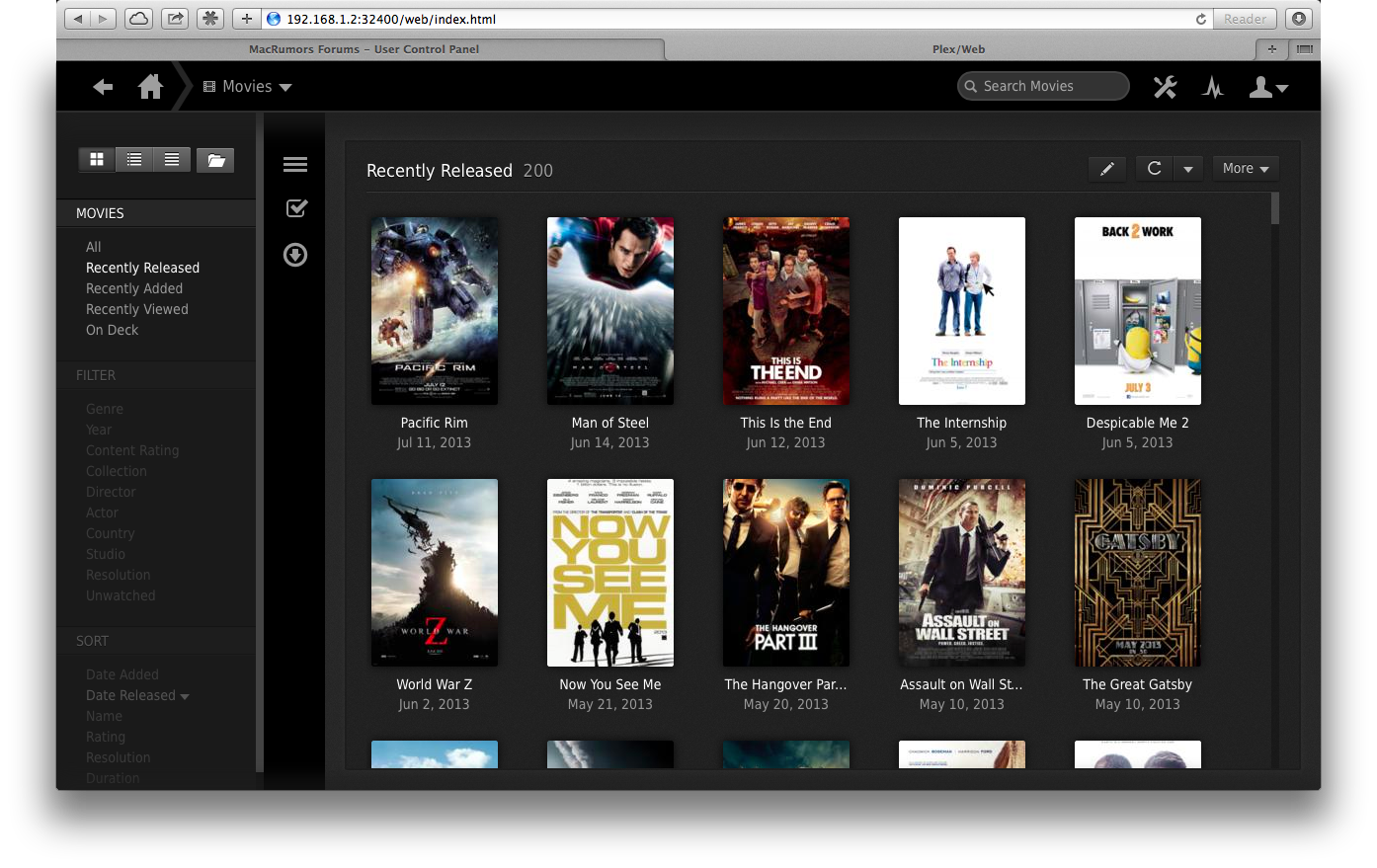Sort by Date Added
Image resolution: width=1377 pixels, height=868 pixels.
(122, 674)
